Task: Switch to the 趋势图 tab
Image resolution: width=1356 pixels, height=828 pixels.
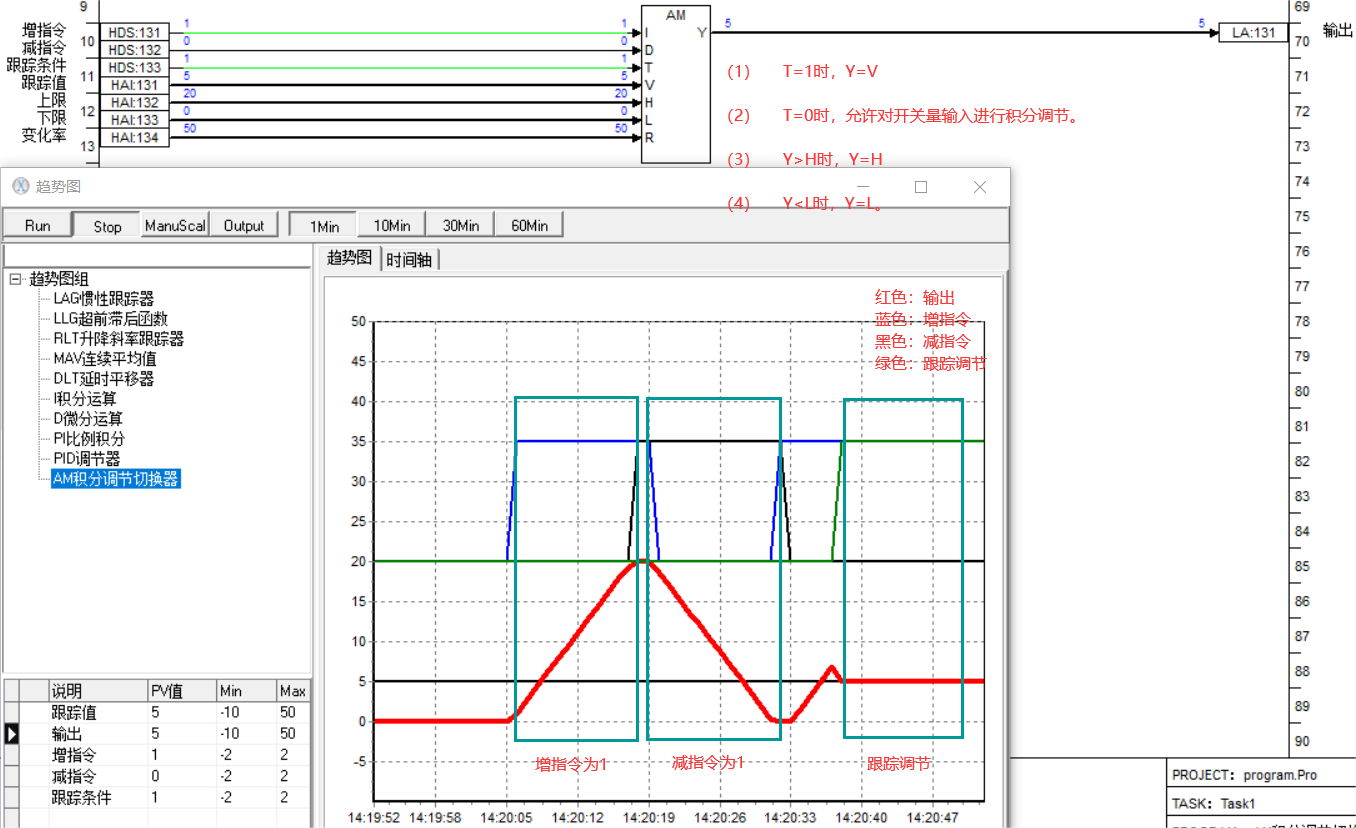Action: click(350, 258)
